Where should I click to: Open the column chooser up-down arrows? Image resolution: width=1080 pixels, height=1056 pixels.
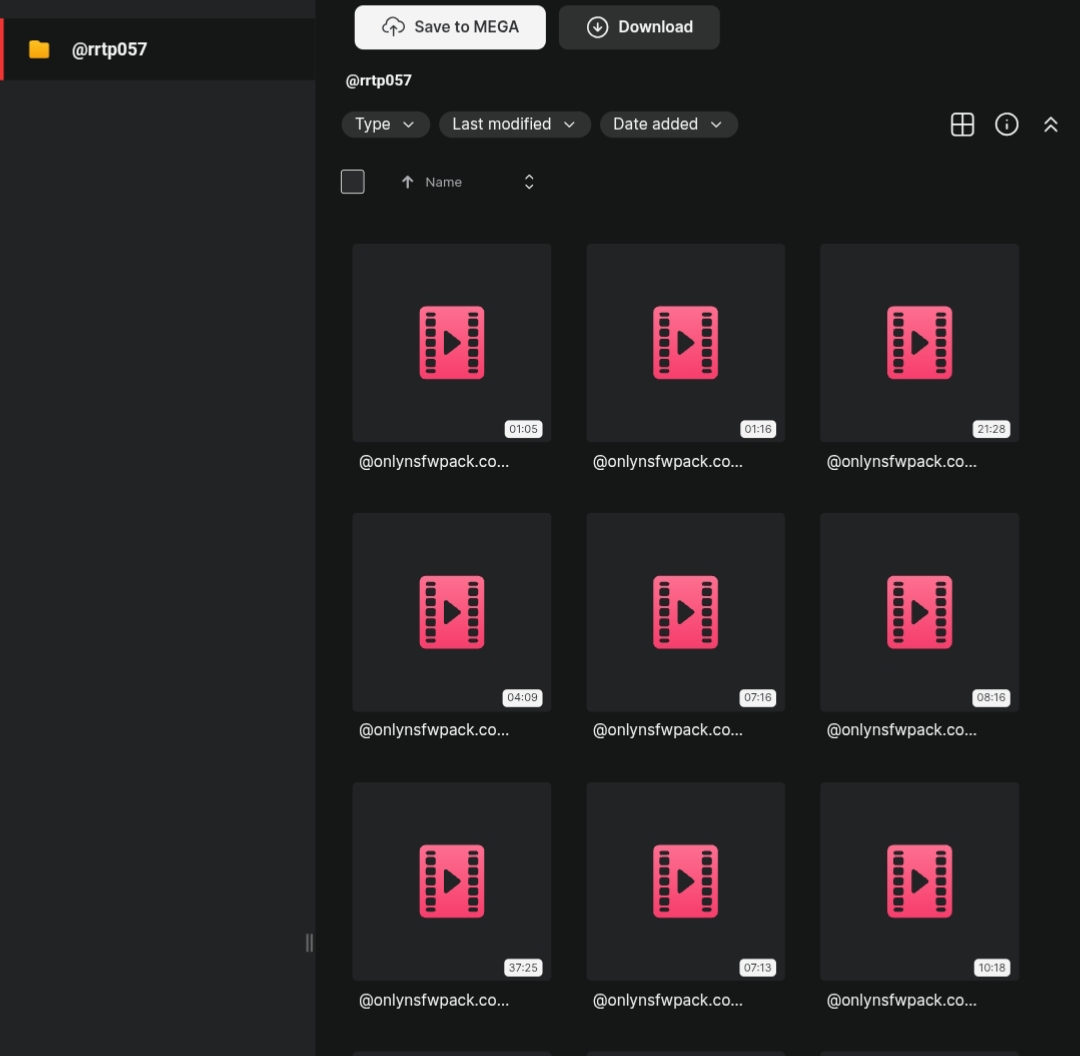pos(529,182)
